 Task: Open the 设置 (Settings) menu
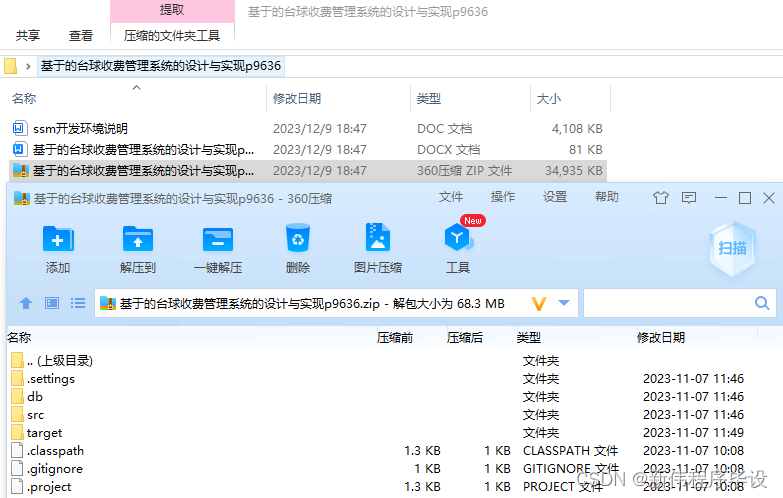click(x=555, y=197)
